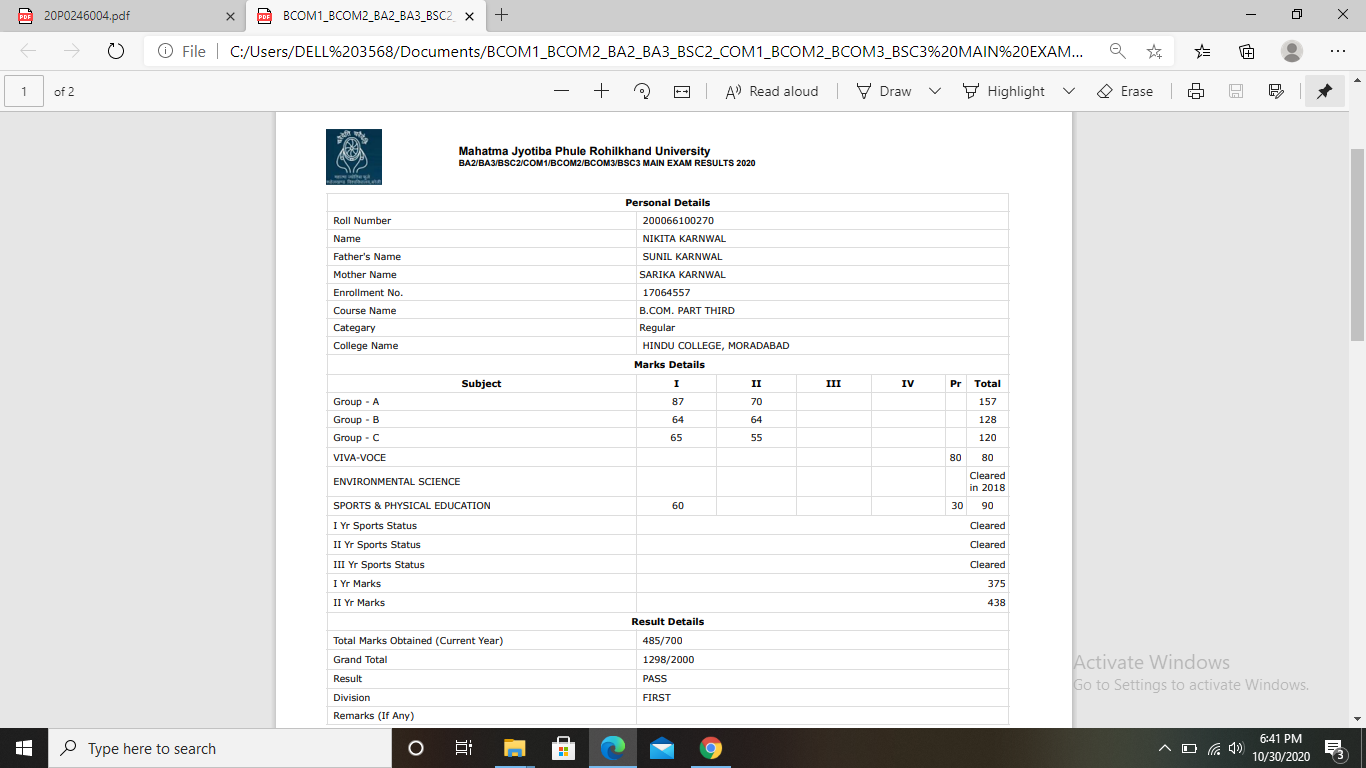Open Collections panel
1366x768 pixels.
[x=1247, y=51]
